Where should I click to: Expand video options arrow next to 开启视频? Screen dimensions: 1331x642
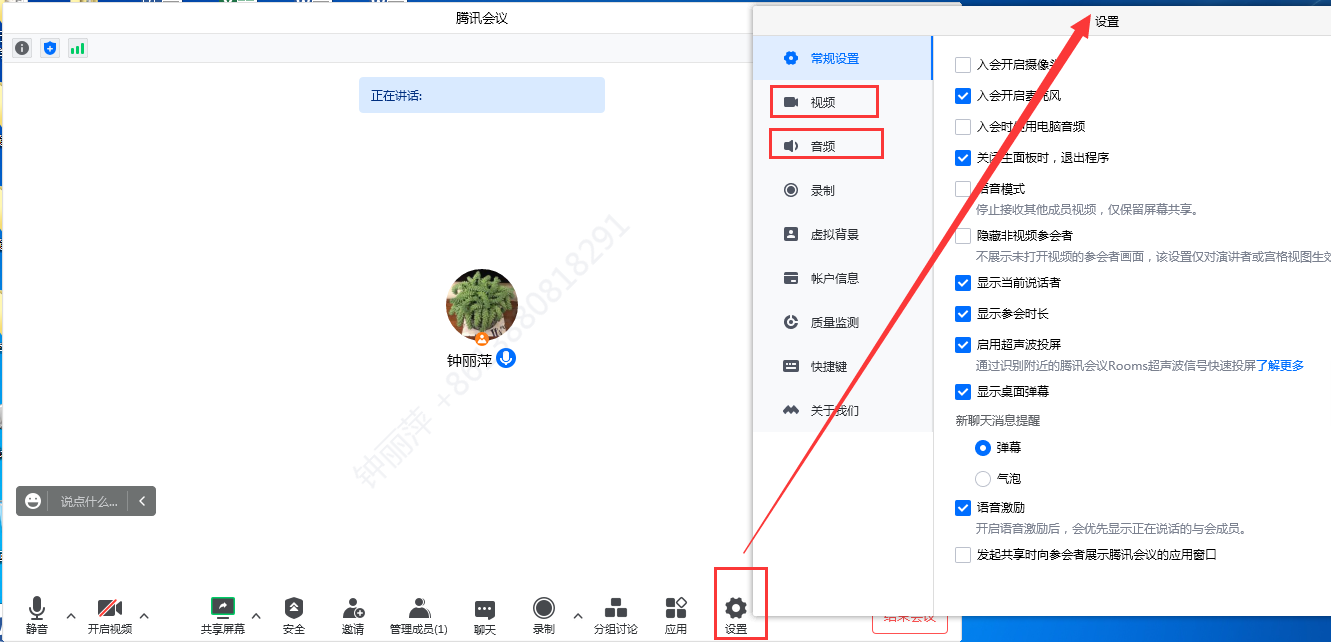[x=144, y=615]
